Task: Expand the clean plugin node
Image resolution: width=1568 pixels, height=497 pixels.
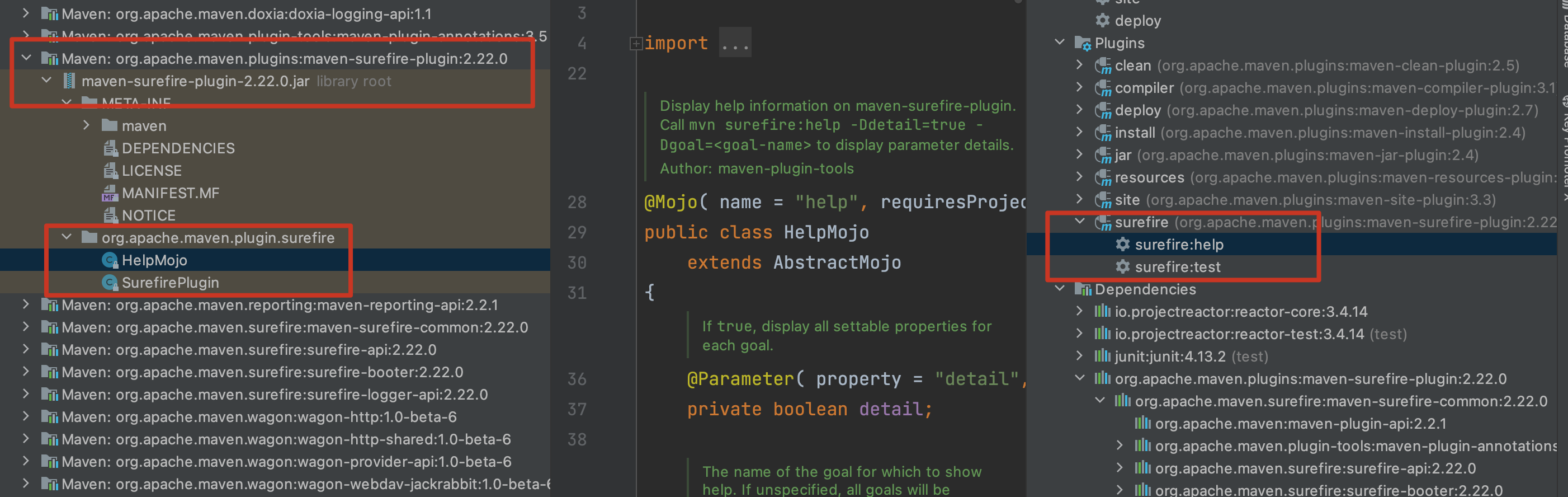Action: pos(1079,65)
